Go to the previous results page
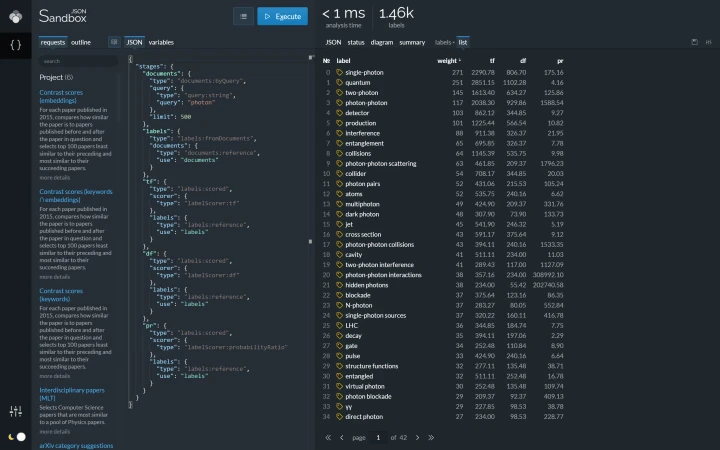Viewport: 720px width, 450px height. (342, 438)
